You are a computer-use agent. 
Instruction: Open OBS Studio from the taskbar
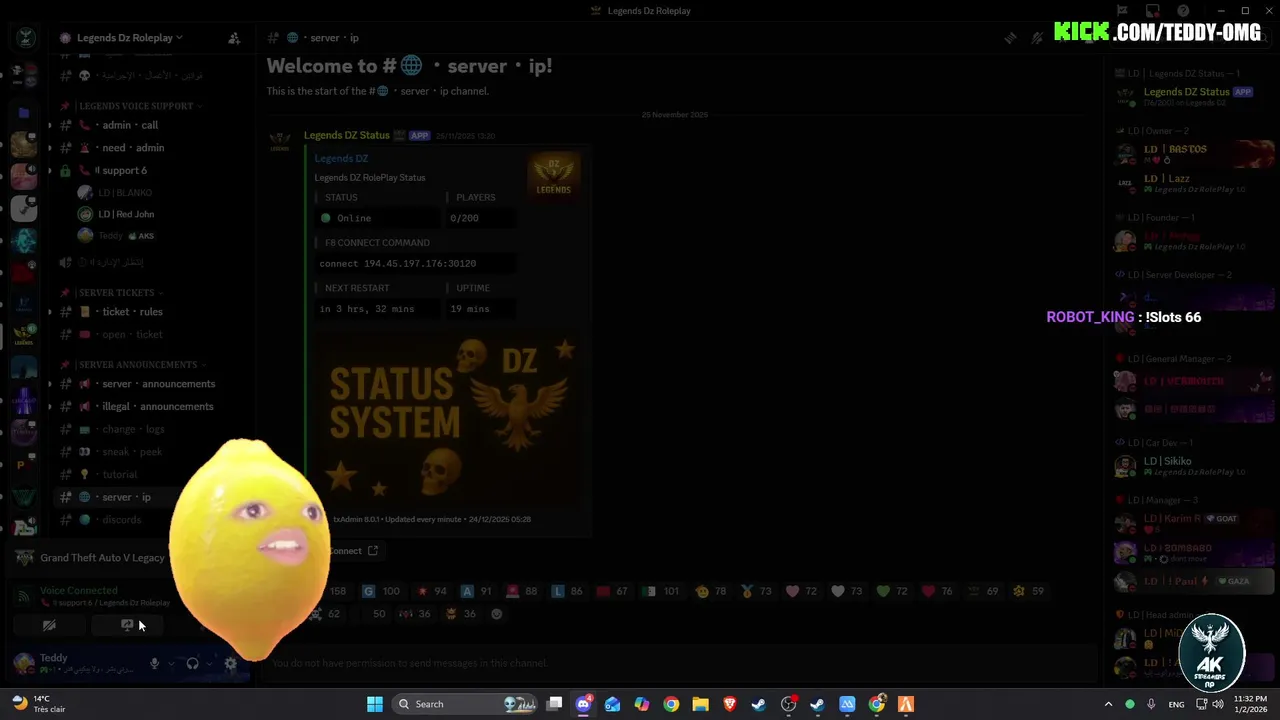(788, 704)
